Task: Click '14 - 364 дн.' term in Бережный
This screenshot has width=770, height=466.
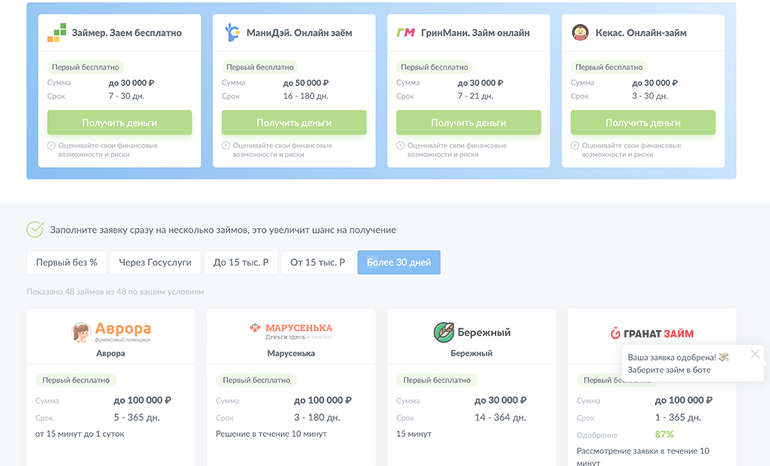Action: pyautogui.click(x=500, y=417)
